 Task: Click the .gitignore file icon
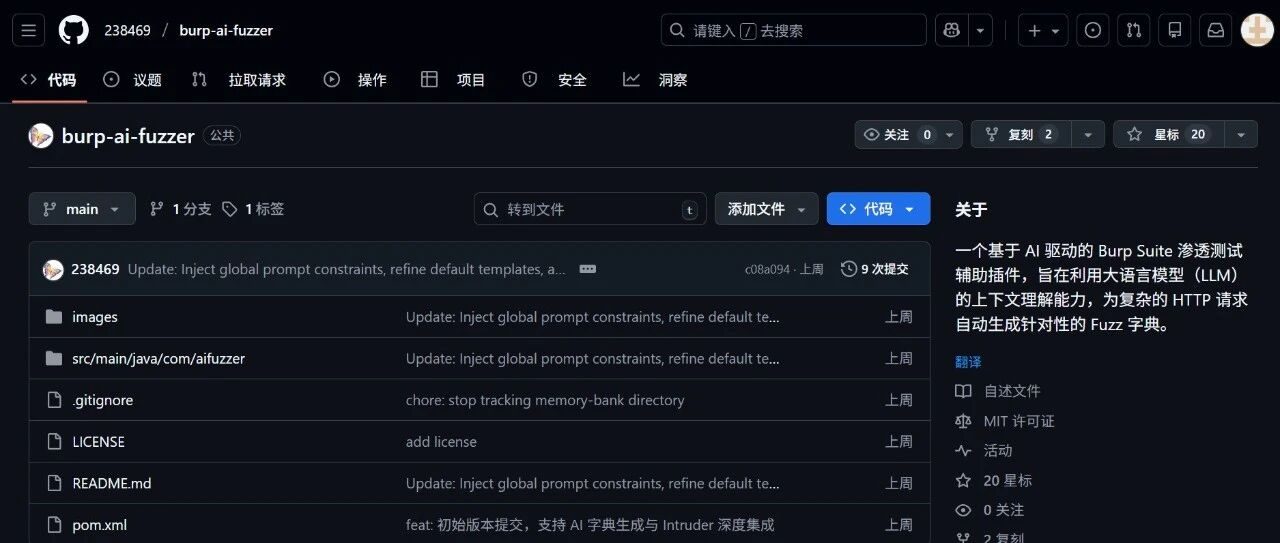tap(54, 400)
